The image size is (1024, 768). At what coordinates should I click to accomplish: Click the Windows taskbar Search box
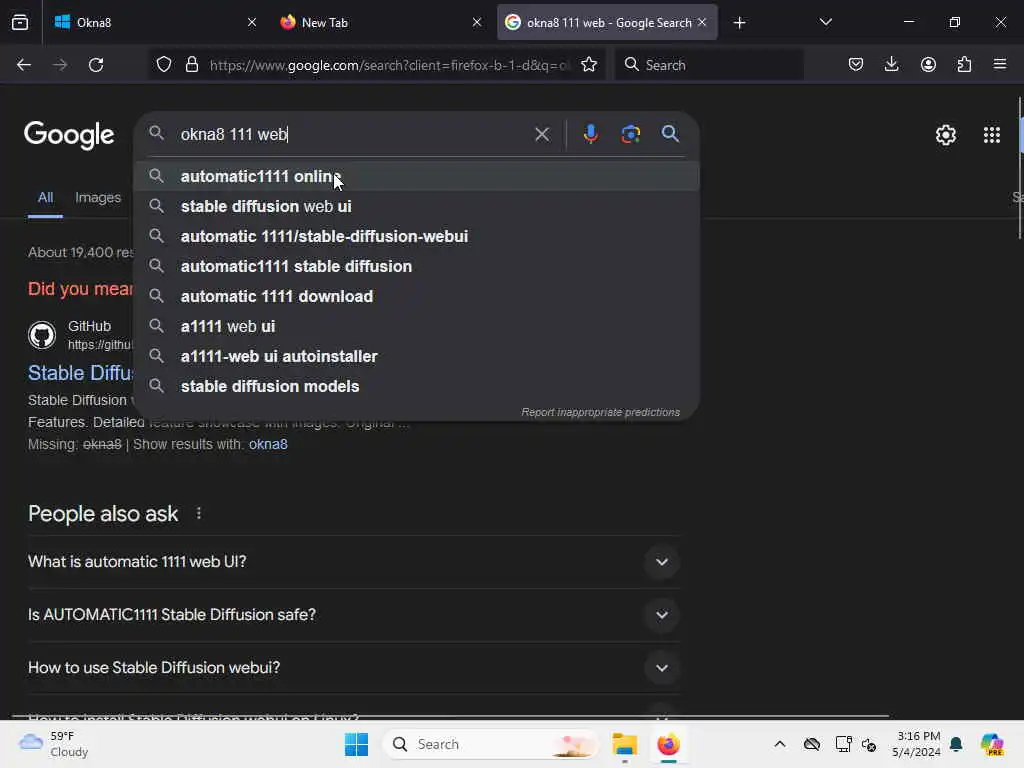click(x=490, y=744)
